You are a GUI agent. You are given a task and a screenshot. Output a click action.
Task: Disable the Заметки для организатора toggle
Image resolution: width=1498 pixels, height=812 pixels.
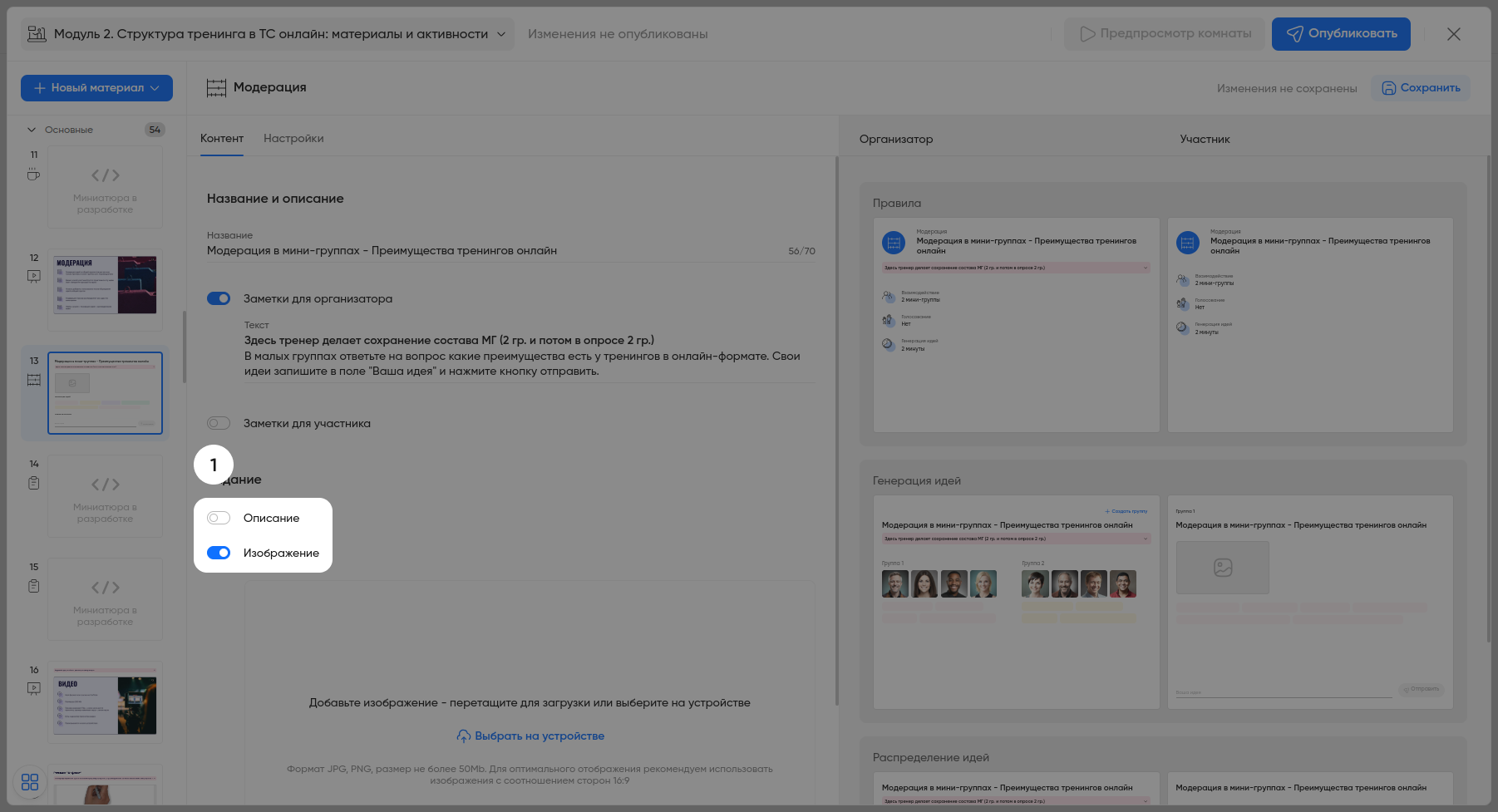coord(219,298)
